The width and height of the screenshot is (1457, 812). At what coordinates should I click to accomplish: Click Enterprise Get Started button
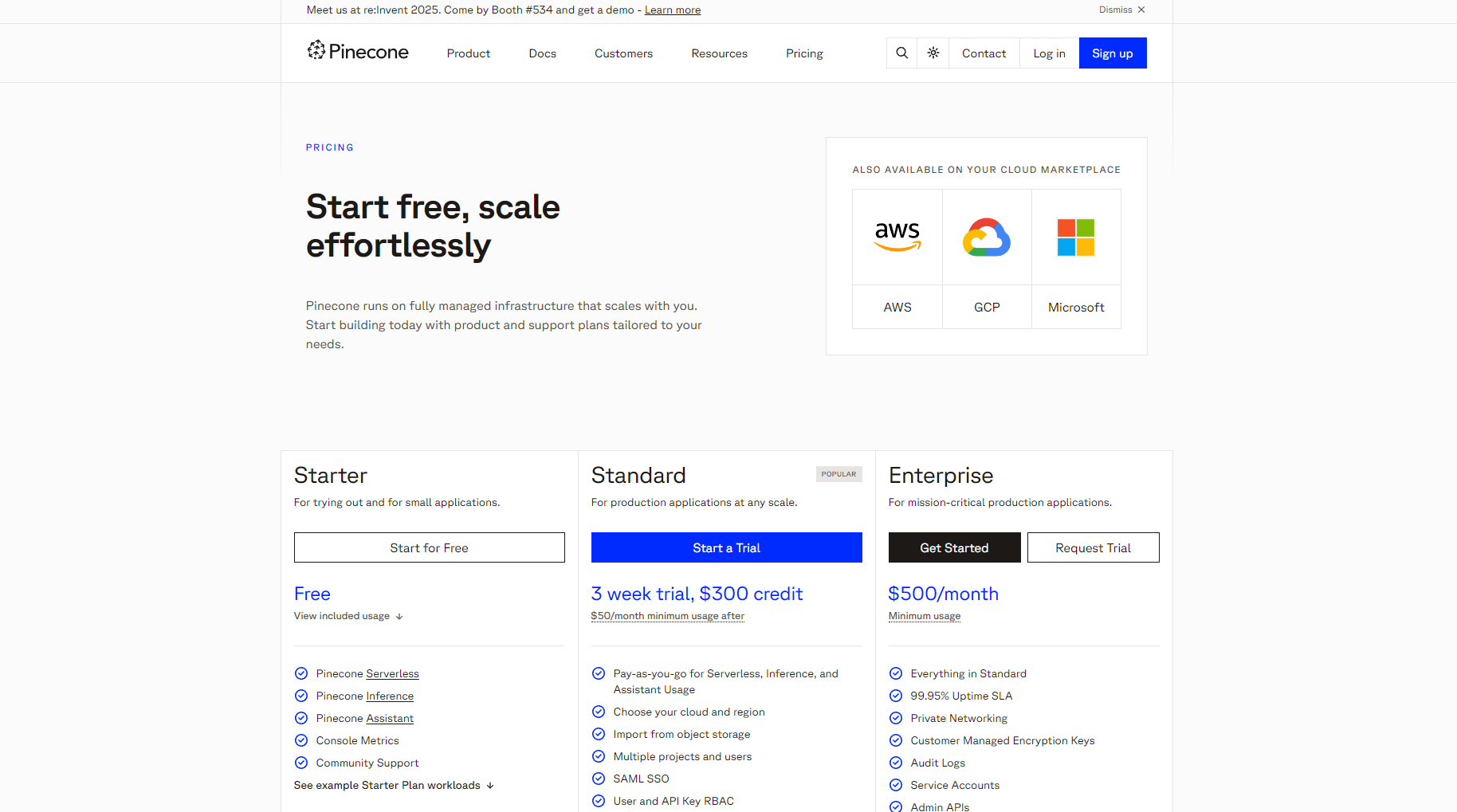pos(954,547)
